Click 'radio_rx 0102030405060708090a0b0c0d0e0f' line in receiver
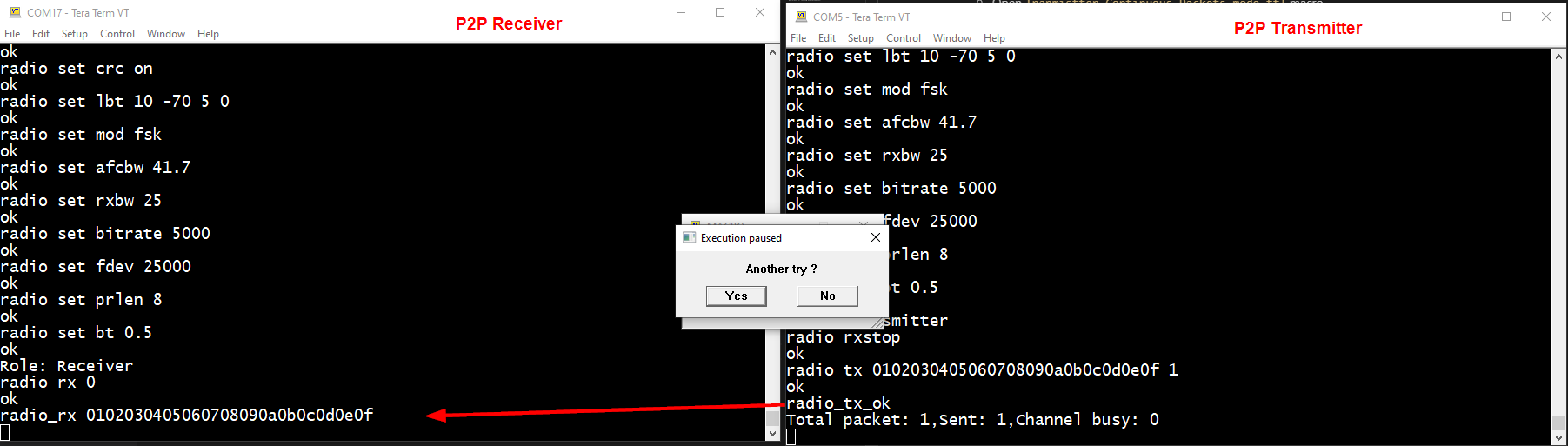The height and width of the screenshot is (446, 1568). tap(187, 416)
